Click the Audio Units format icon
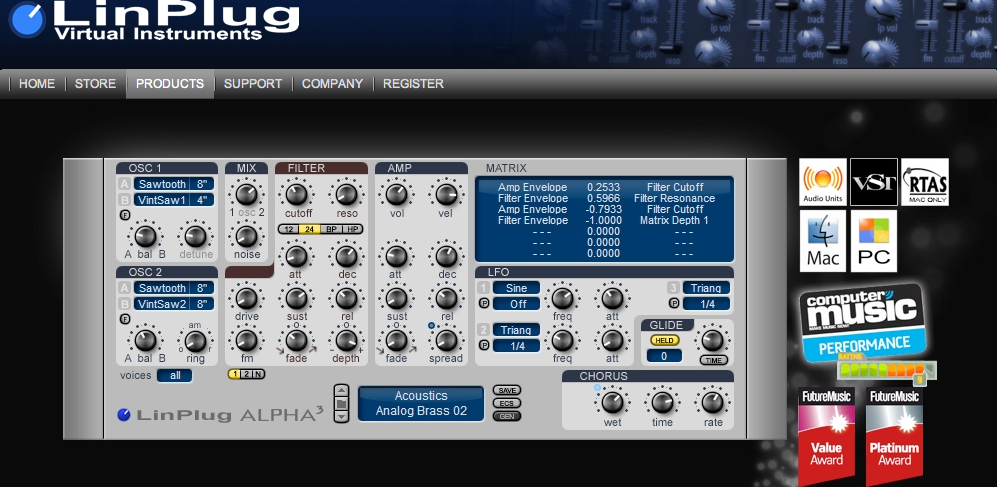Image resolution: width=997 pixels, height=487 pixels. coord(822,182)
